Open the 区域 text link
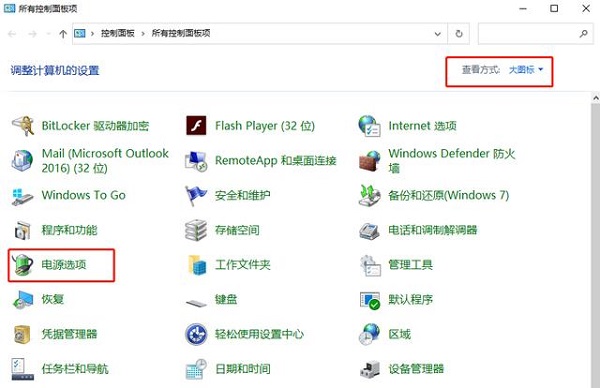This screenshot has height=388, width=600. point(399,334)
